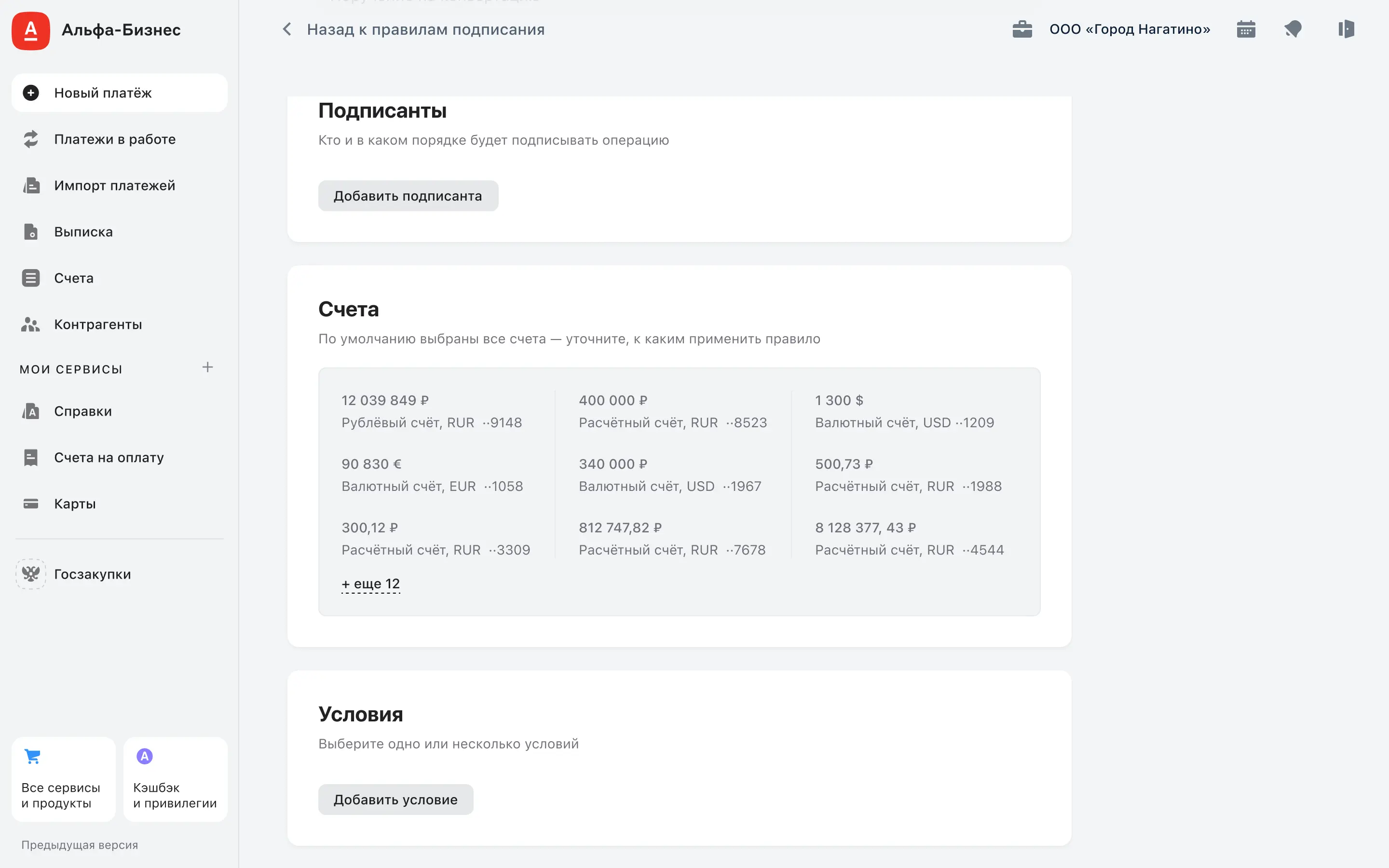Open Платежи в работе menu item

pyautogui.click(x=115, y=139)
